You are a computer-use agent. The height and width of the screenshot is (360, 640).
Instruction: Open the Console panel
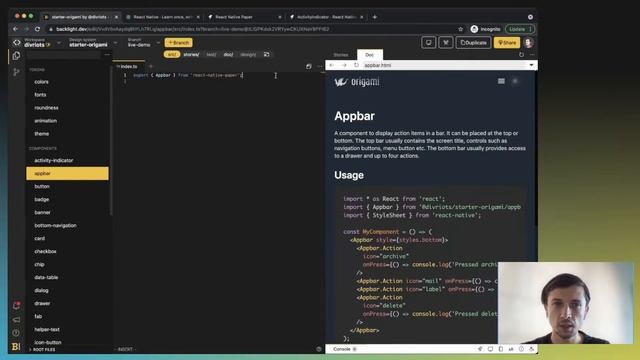[x=344, y=349]
